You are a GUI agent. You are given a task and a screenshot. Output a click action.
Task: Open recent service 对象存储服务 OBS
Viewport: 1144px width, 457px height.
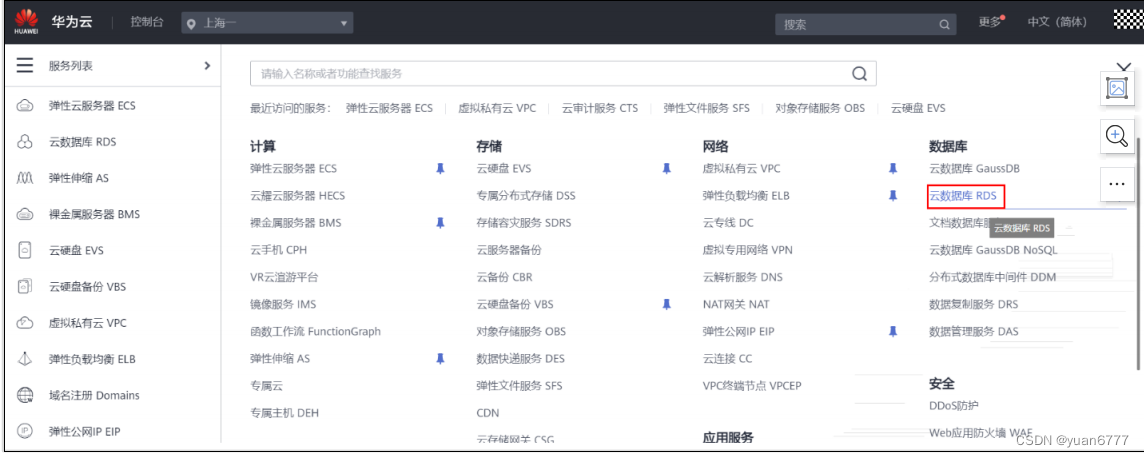(x=820, y=108)
